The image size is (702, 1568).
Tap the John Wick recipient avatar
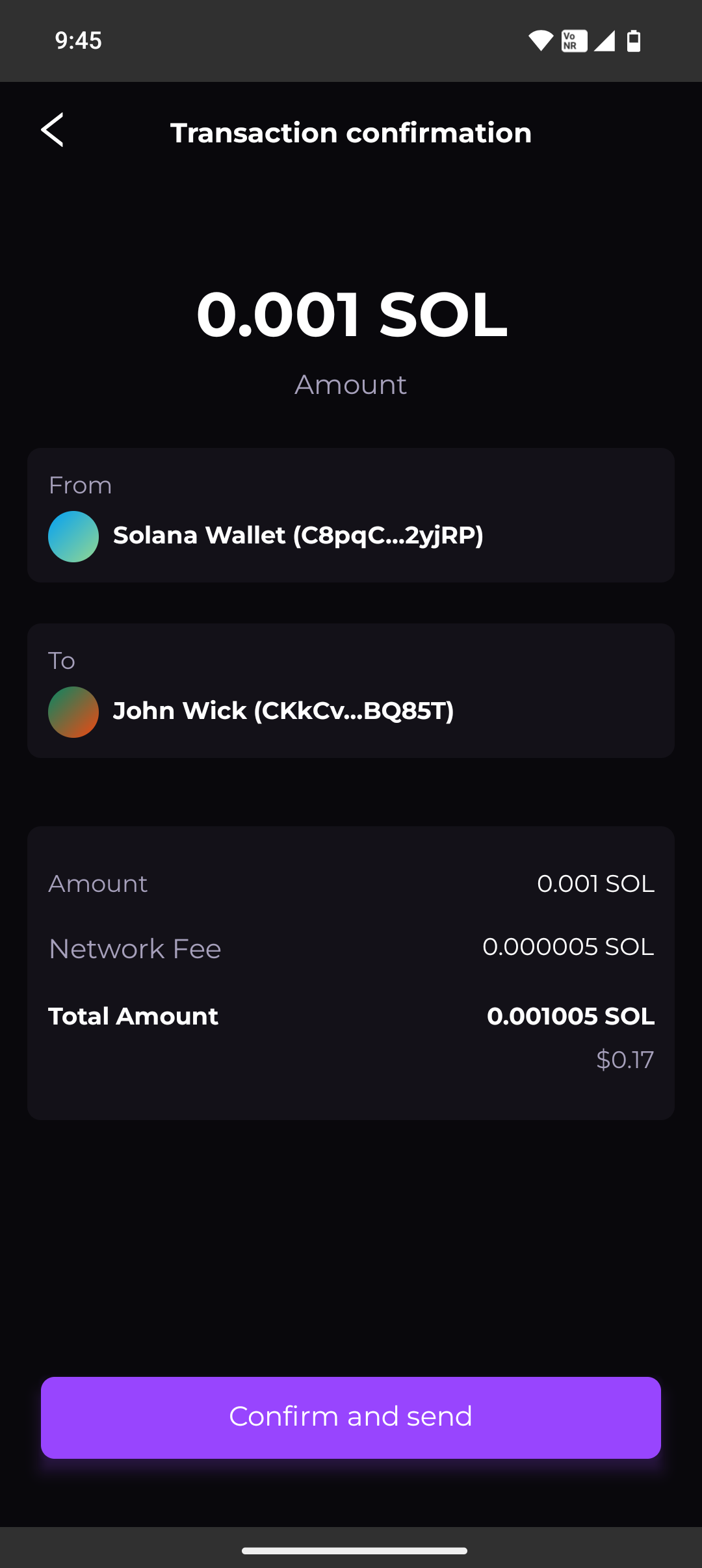point(73,712)
